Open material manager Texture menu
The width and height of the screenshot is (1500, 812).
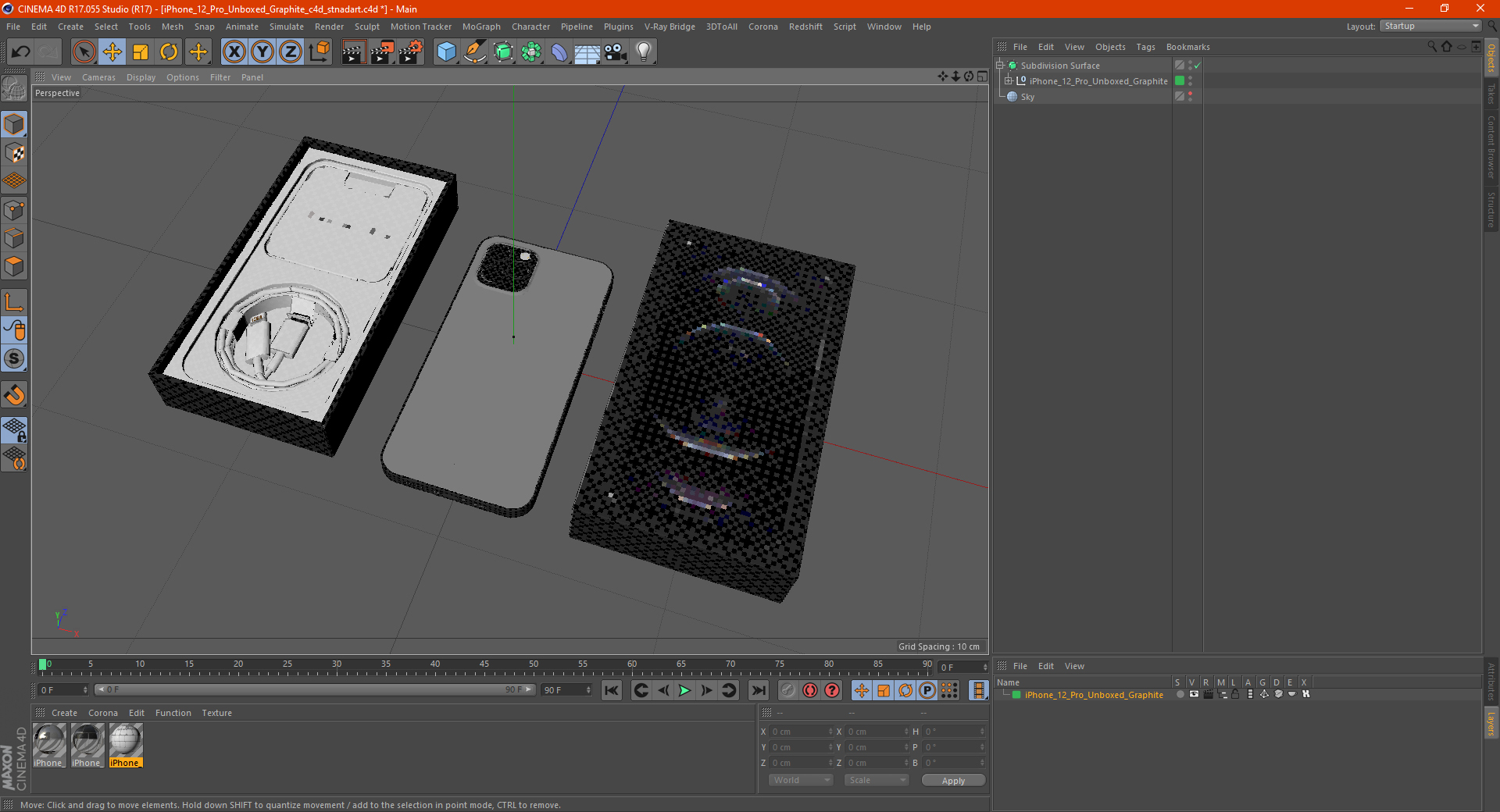(x=216, y=713)
